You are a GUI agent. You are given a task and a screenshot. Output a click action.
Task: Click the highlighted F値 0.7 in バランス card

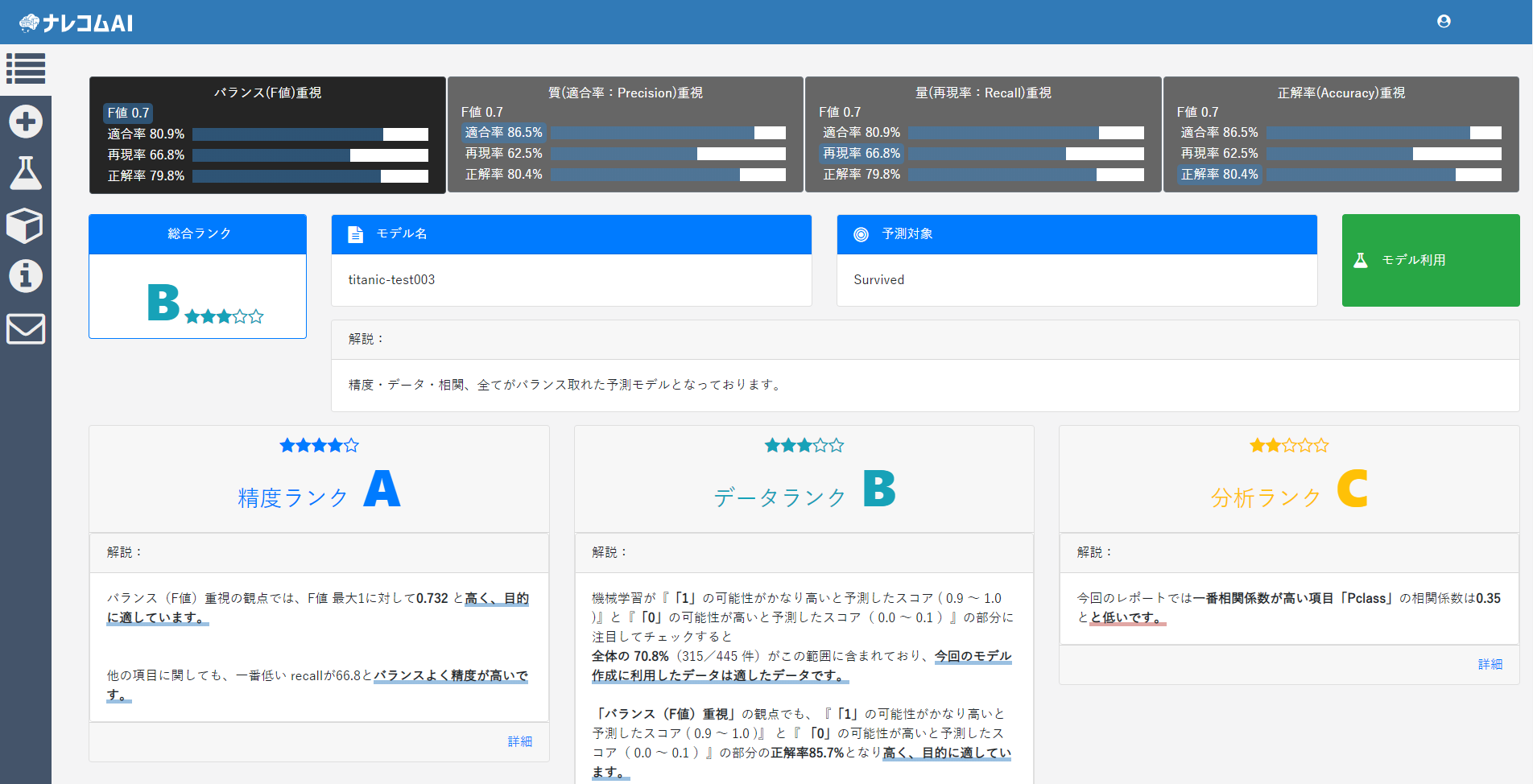pos(128,113)
